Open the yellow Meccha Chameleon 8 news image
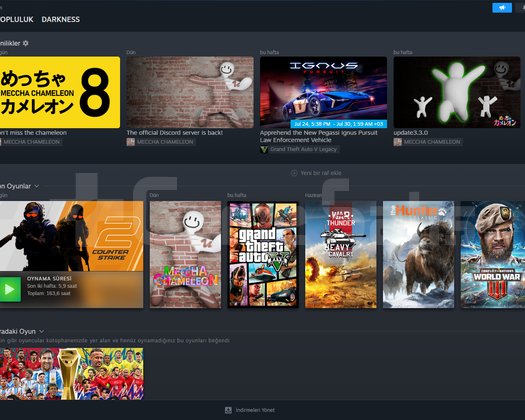 (x=60, y=92)
